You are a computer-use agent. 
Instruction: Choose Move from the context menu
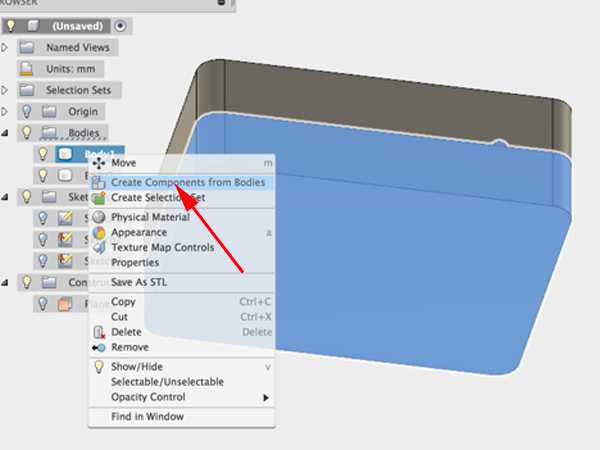tap(181, 163)
